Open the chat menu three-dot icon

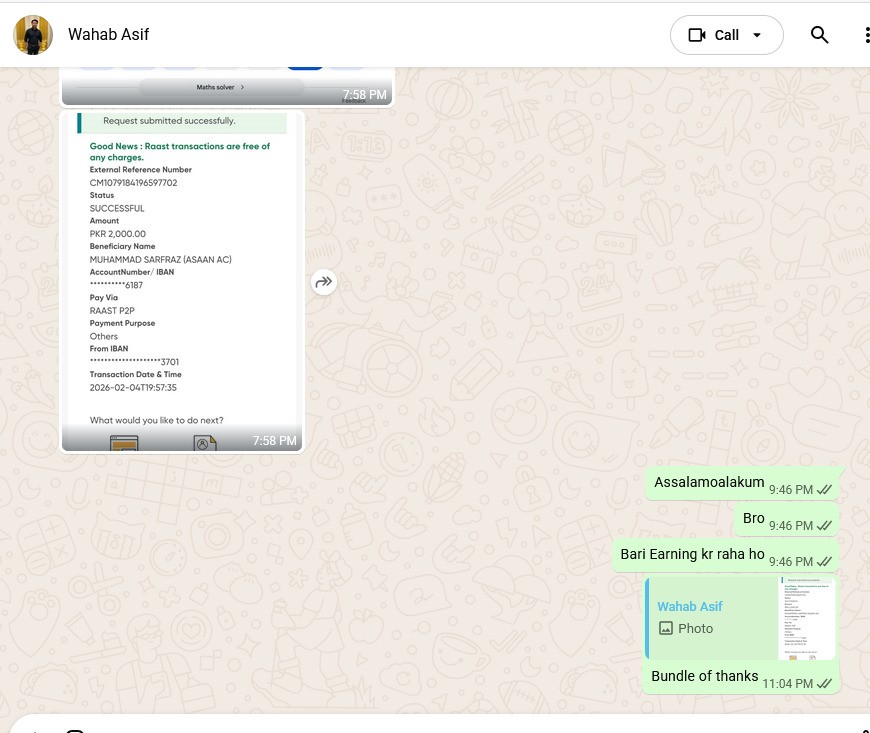865,35
